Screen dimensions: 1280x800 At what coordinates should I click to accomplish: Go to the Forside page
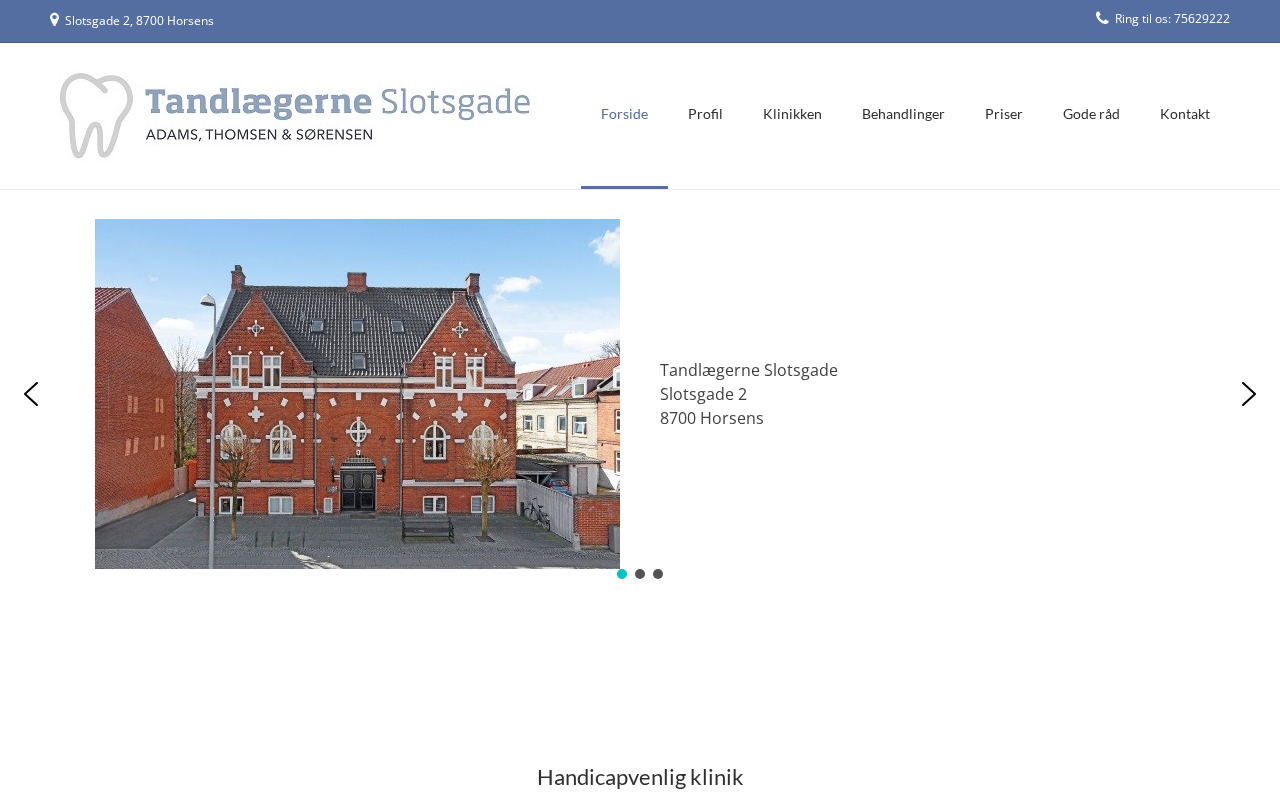tap(624, 114)
